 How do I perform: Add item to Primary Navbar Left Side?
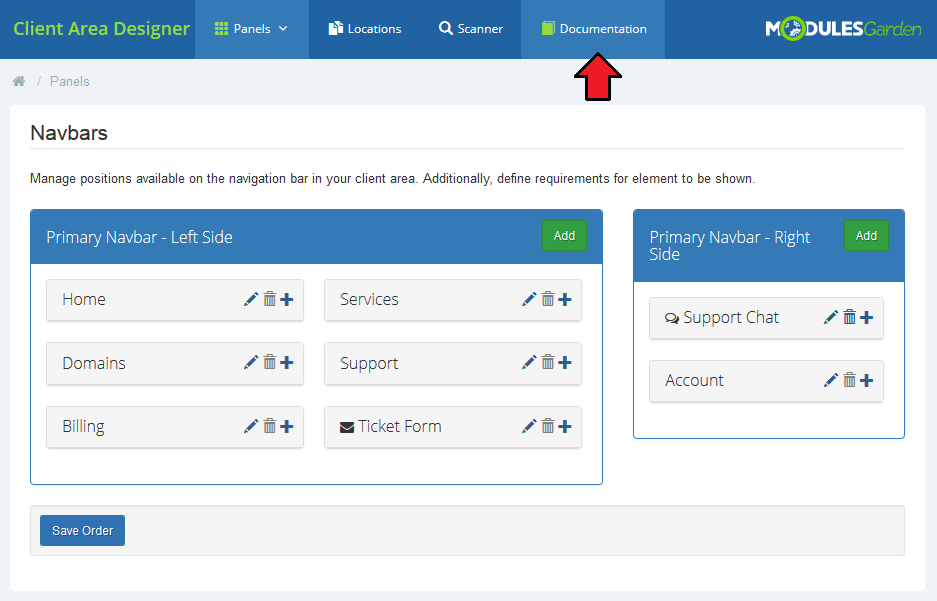pos(564,235)
